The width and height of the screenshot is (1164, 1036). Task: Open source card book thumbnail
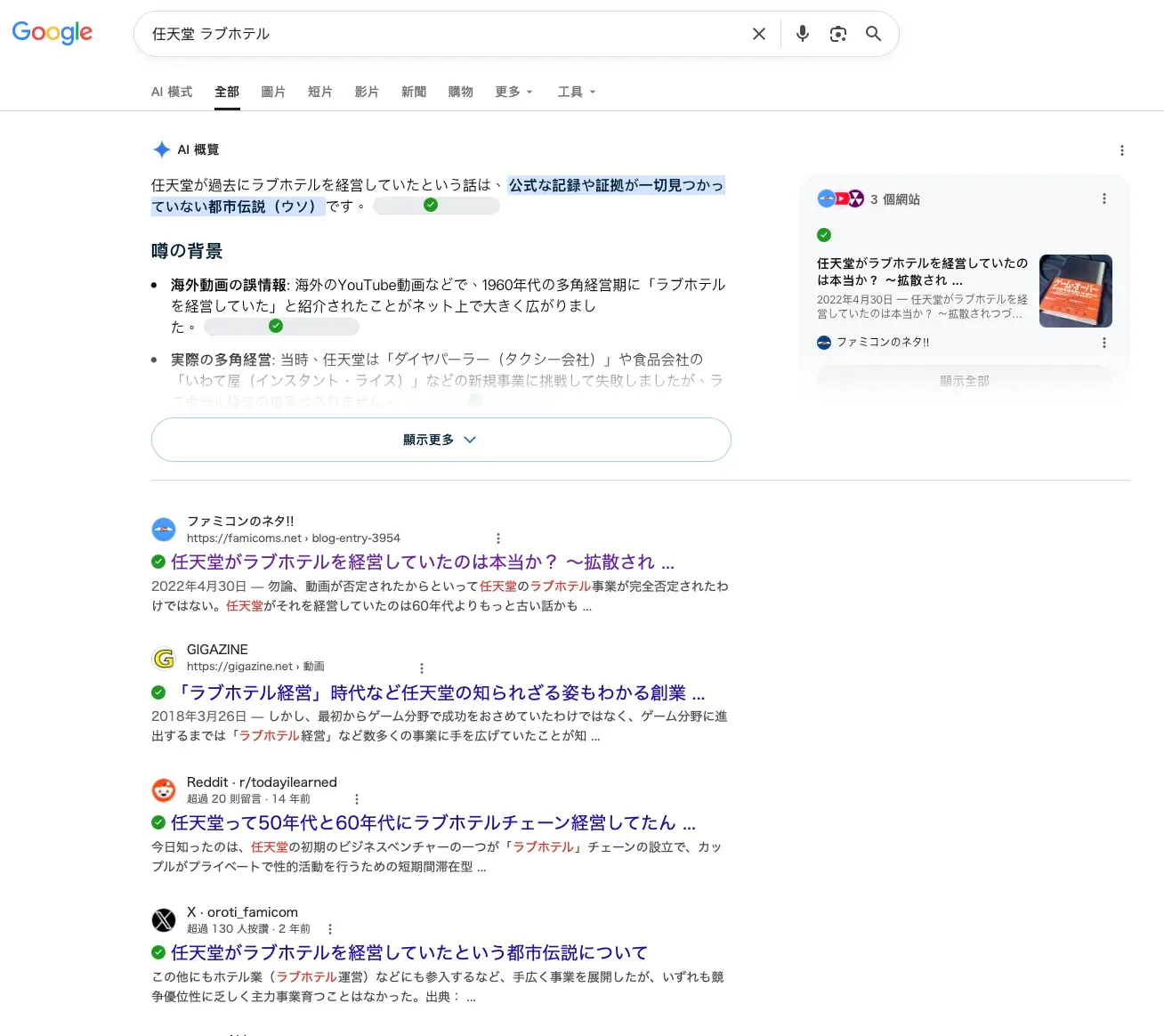1076,291
